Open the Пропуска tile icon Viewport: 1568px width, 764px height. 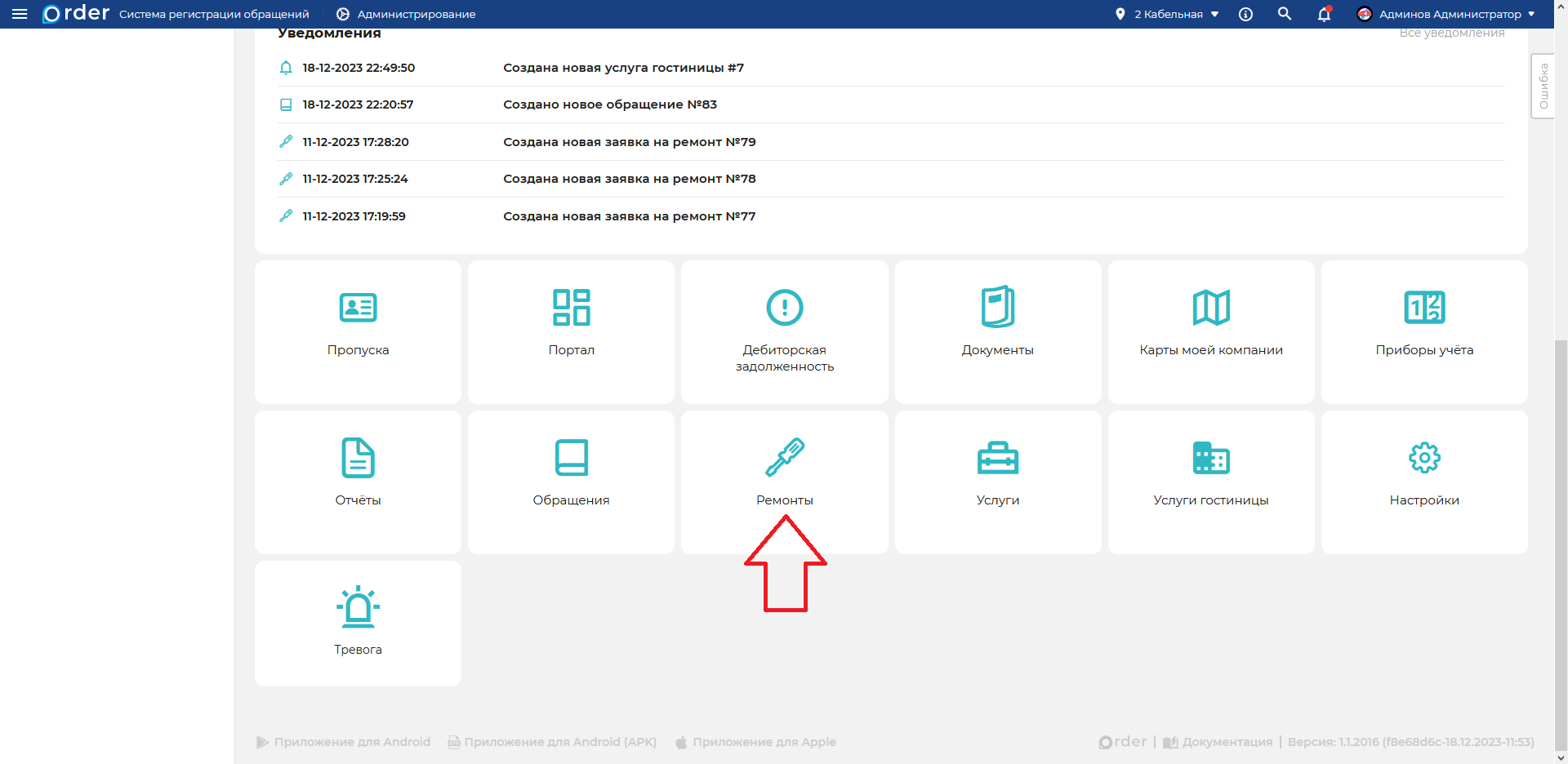(x=358, y=308)
